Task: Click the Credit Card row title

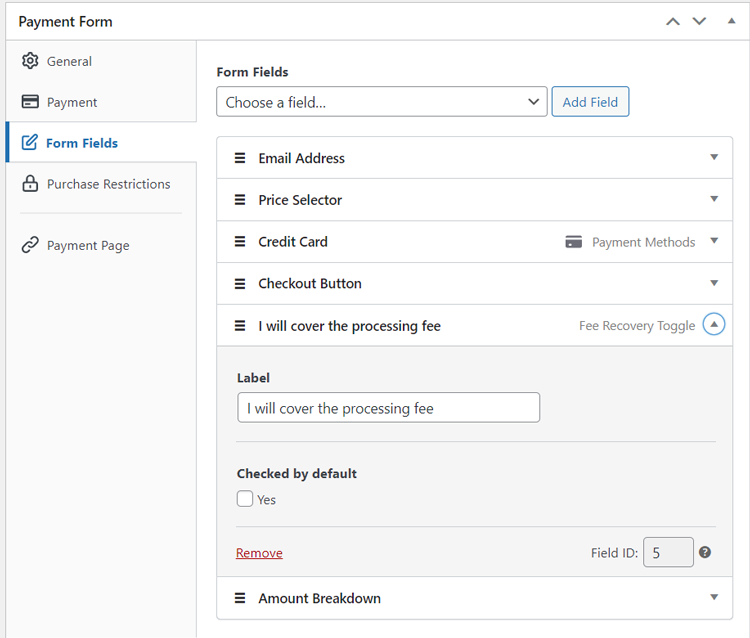Action: (x=293, y=242)
